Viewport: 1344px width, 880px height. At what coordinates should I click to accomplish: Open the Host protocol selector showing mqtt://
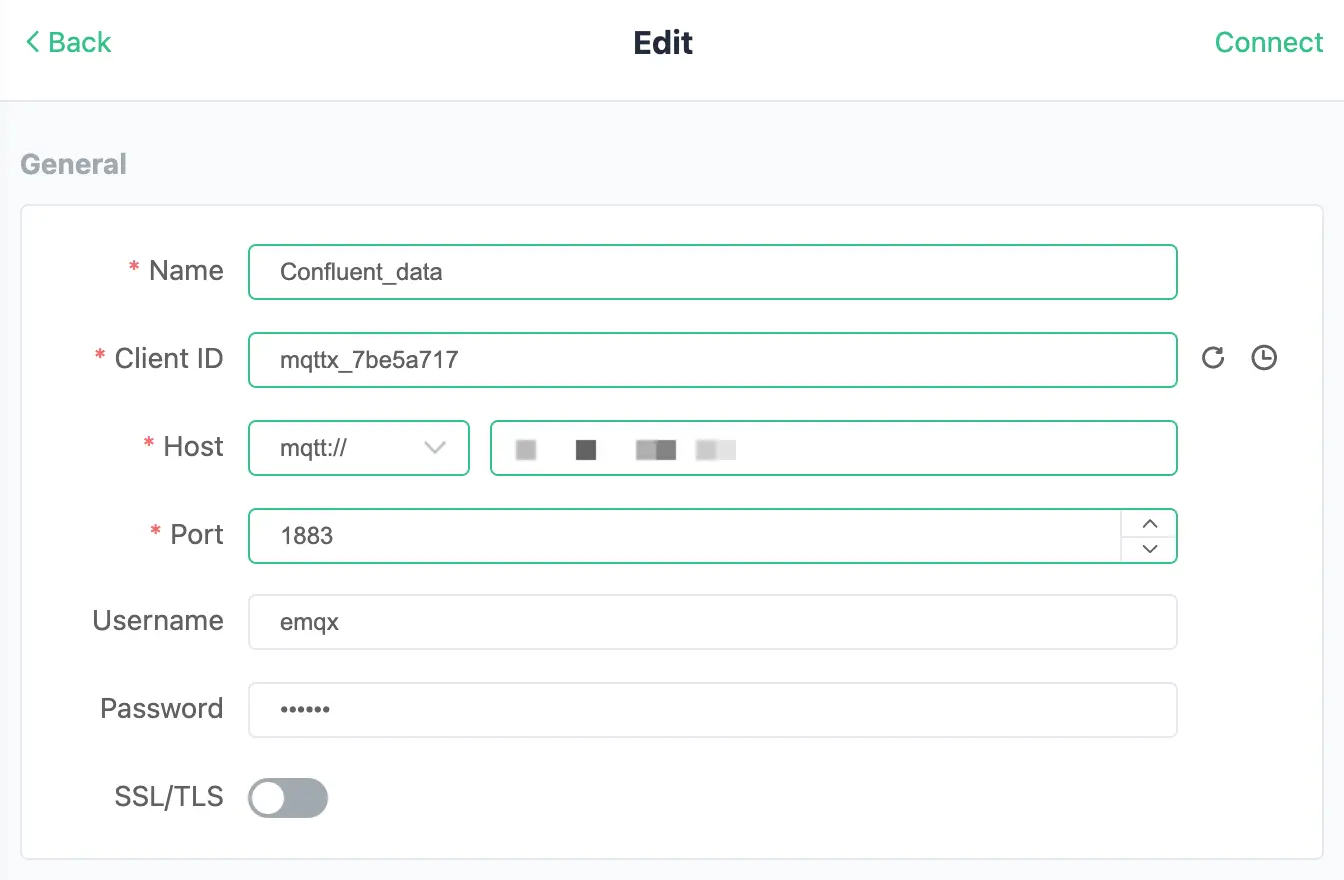tap(359, 448)
